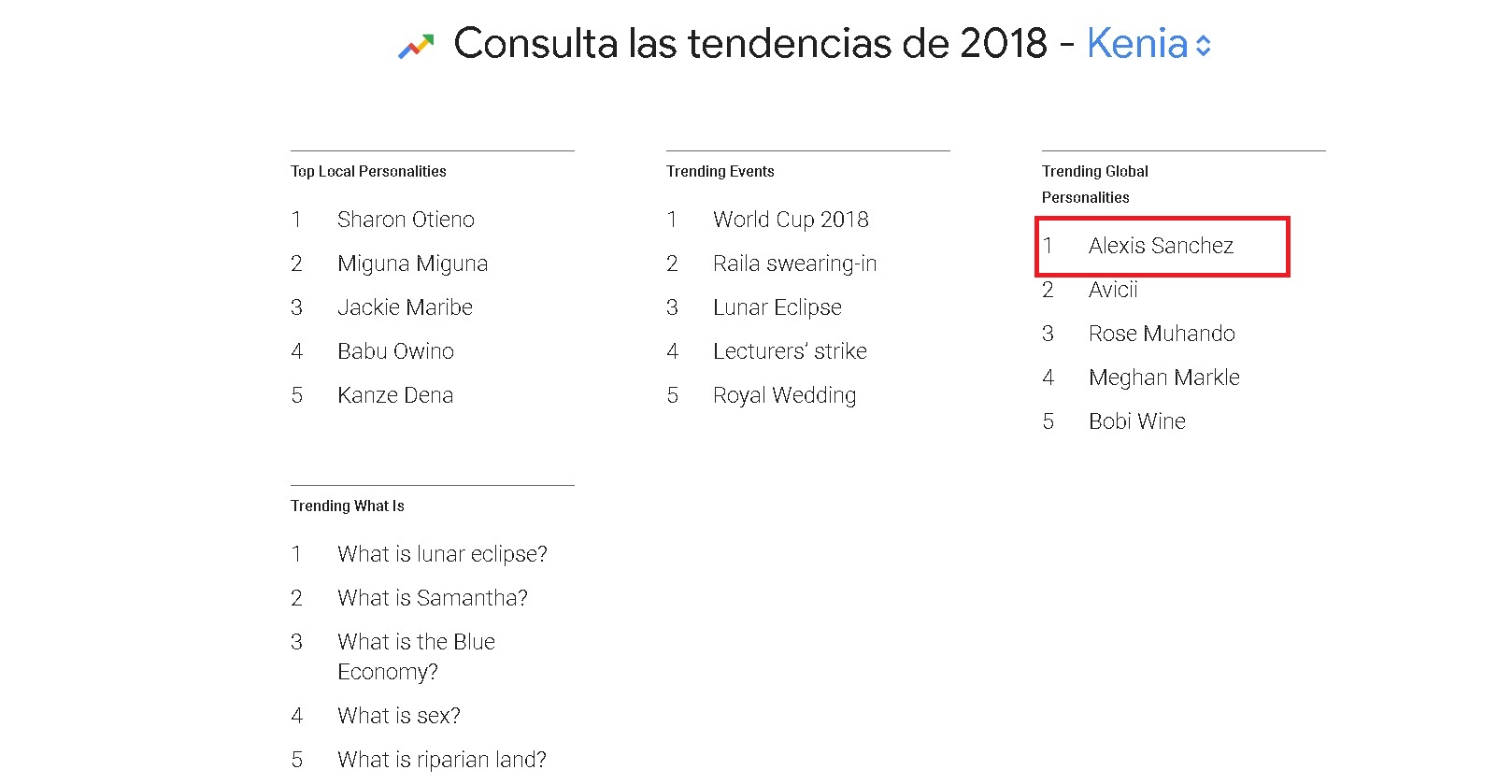1512x784 pixels.
Task: Click the up-down arrows beside Kenia
Action: (x=1204, y=46)
